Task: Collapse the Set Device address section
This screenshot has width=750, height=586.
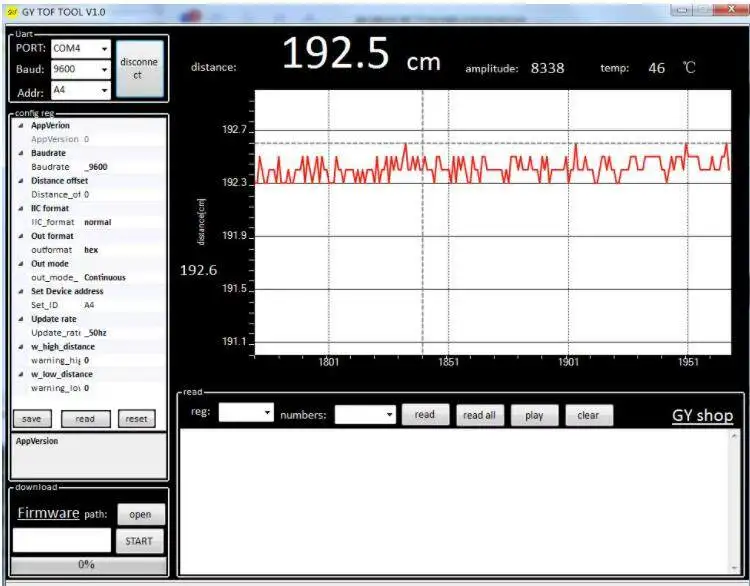Action: point(21,292)
